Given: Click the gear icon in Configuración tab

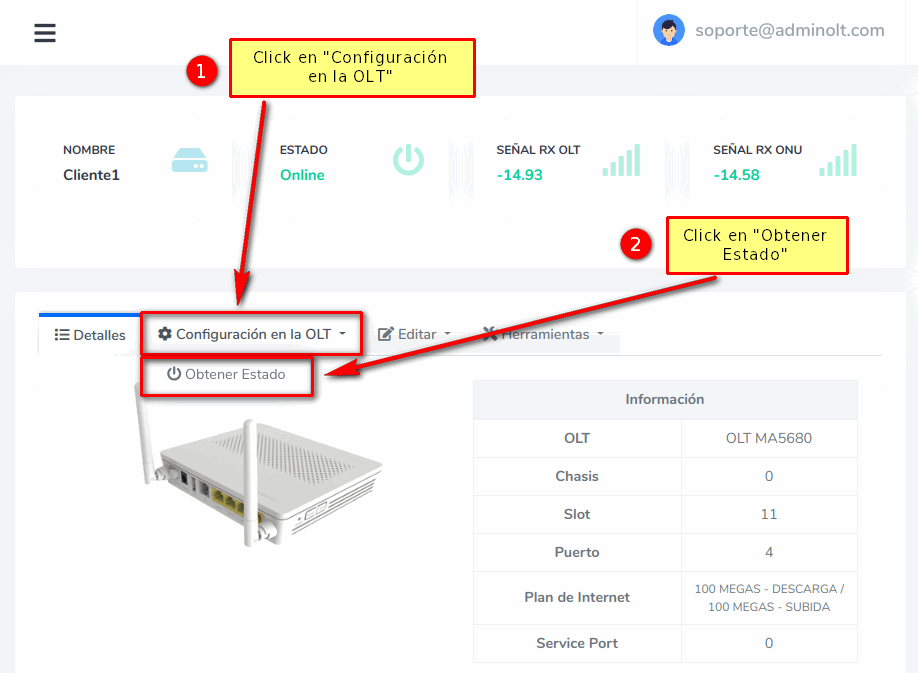Looking at the screenshot, I should 165,334.
